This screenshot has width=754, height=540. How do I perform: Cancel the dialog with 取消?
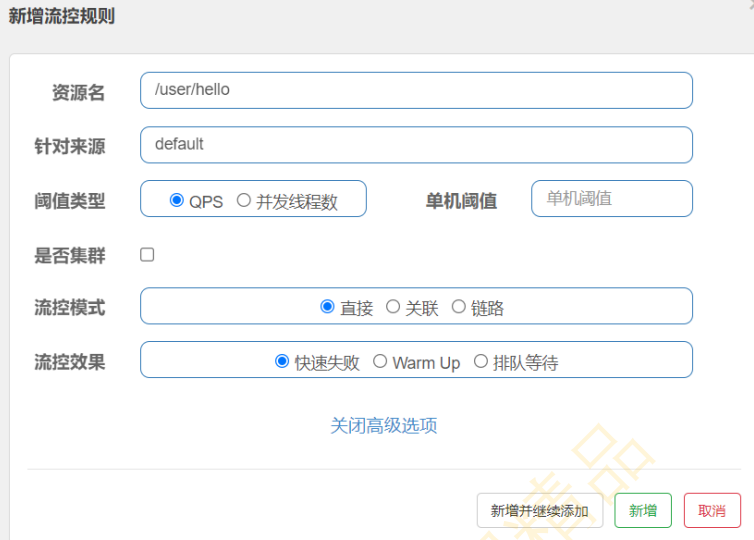click(712, 510)
